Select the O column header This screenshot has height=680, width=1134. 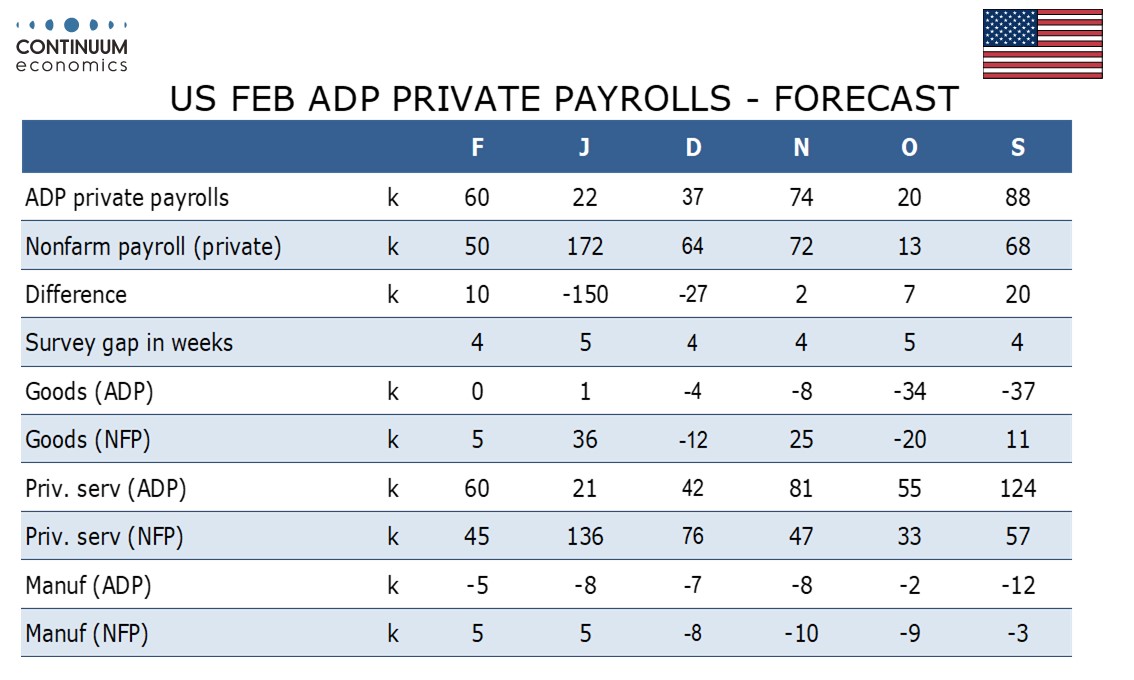[x=909, y=148]
